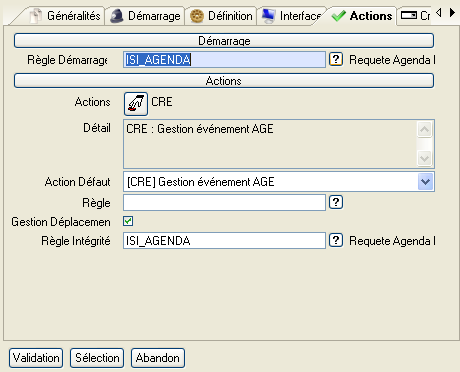The image size is (460, 372).
Task: Focus the empty Règle input field
Action: click(x=224, y=202)
